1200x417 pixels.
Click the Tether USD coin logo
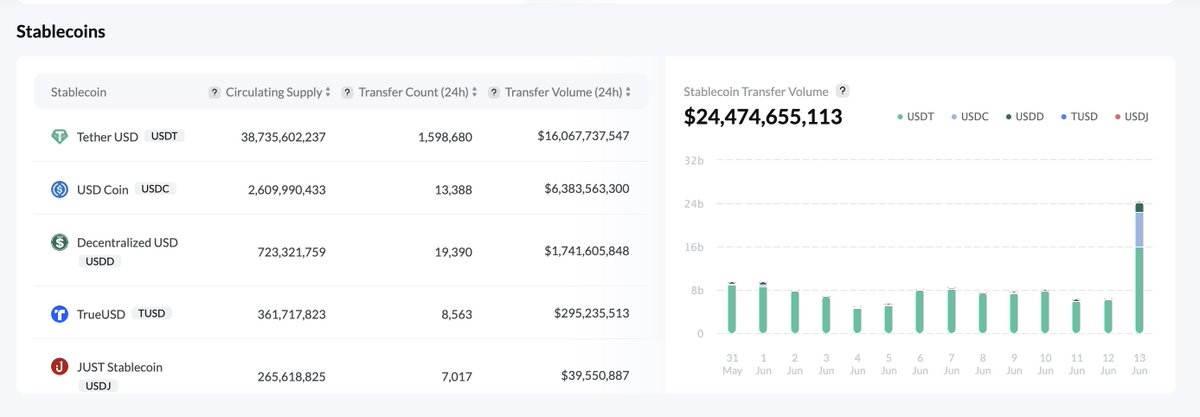(60, 137)
